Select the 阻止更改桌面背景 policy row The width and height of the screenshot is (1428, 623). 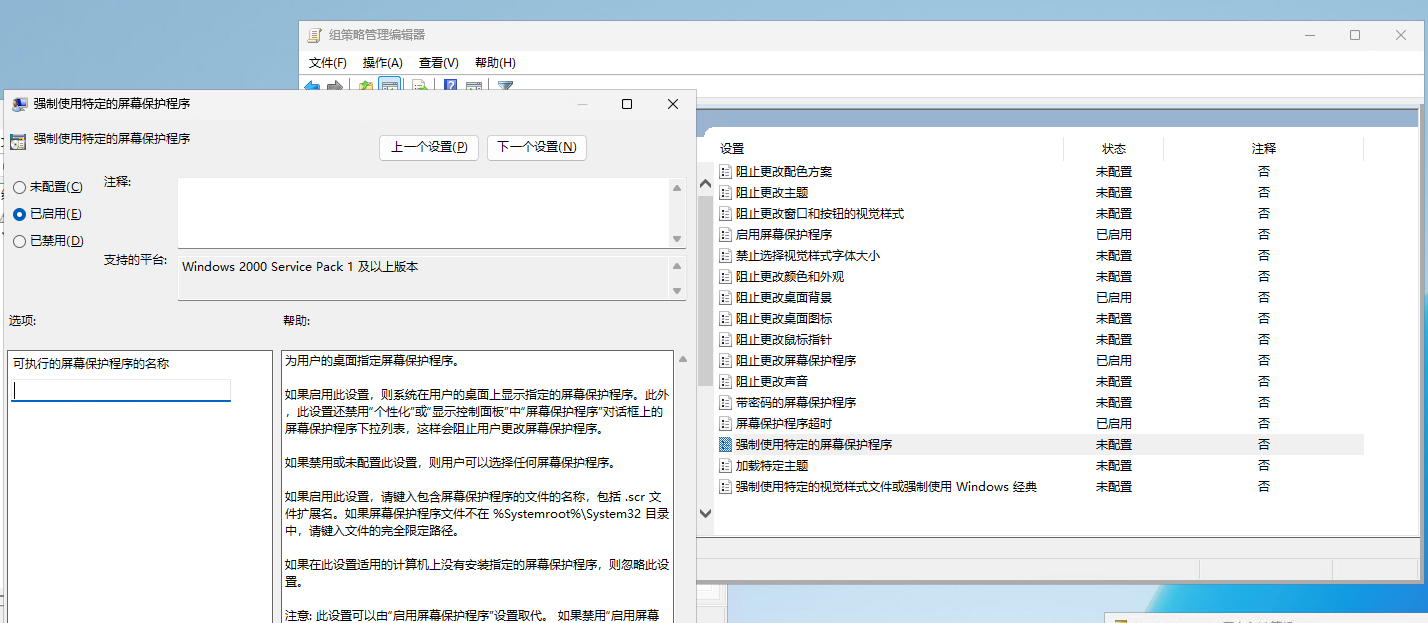(784, 298)
